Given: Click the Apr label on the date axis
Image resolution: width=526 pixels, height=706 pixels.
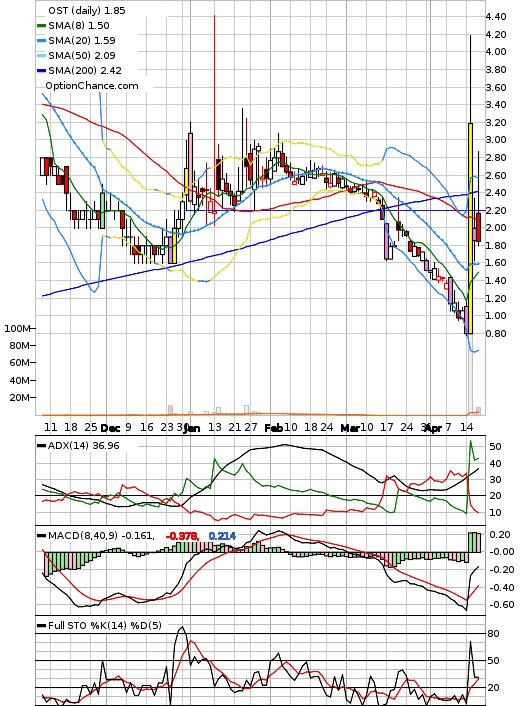Looking at the screenshot, I should [433, 428].
